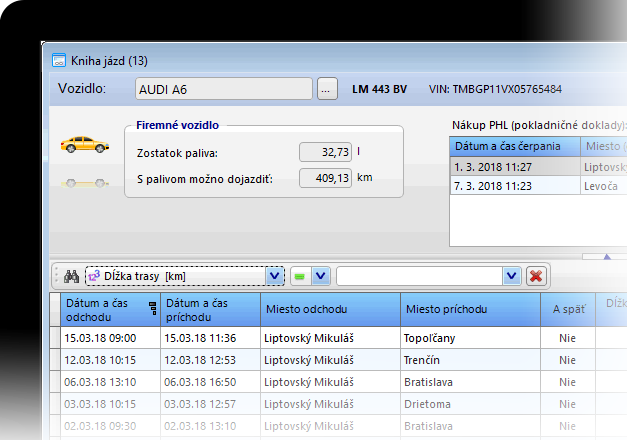Select the trip departing 03.03.18 10:15
627x440 pixels.
click(x=110, y=404)
